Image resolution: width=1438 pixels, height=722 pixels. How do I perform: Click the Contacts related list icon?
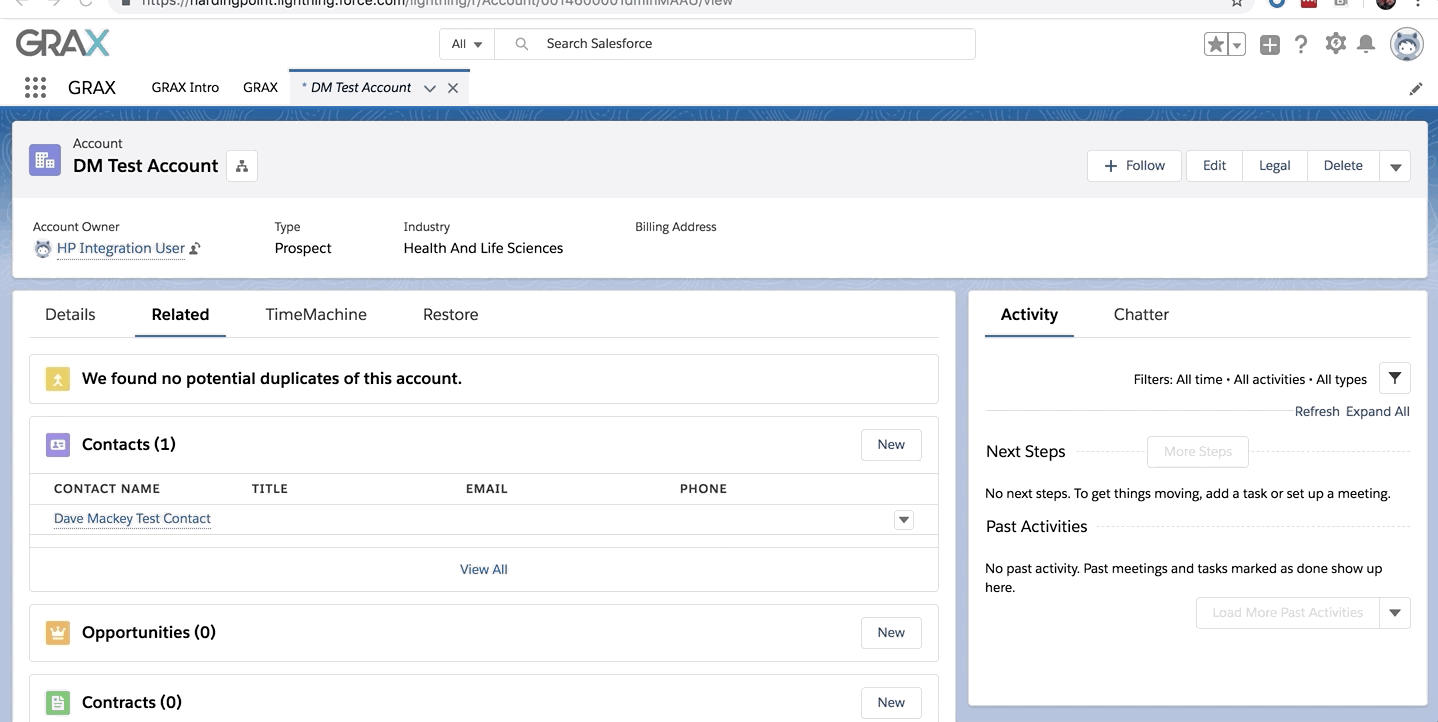[x=58, y=445]
